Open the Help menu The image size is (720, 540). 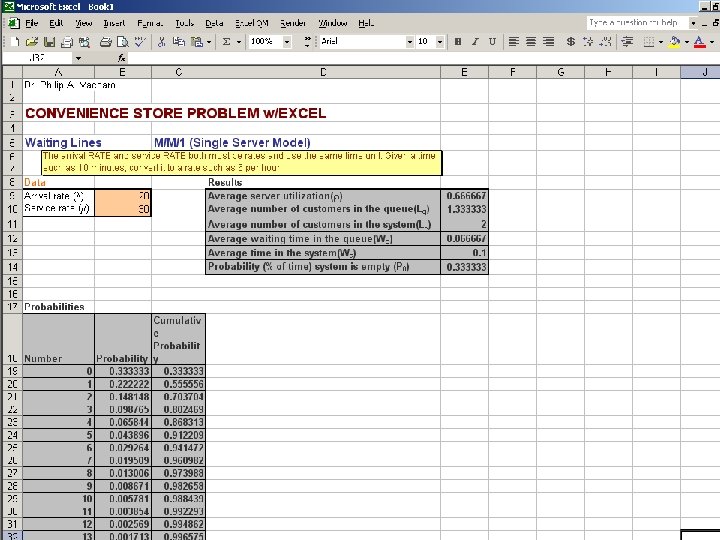[x=366, y=23]
